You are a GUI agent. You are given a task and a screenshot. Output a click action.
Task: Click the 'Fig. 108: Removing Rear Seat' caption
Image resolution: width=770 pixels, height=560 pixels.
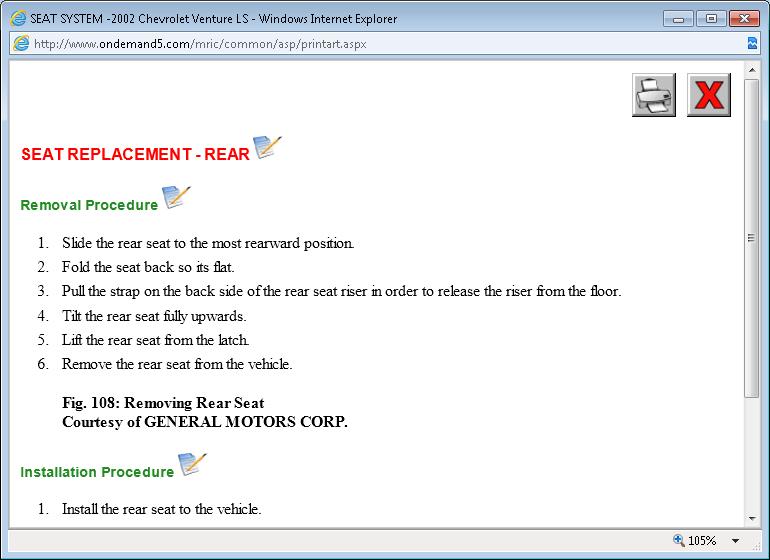163,403
